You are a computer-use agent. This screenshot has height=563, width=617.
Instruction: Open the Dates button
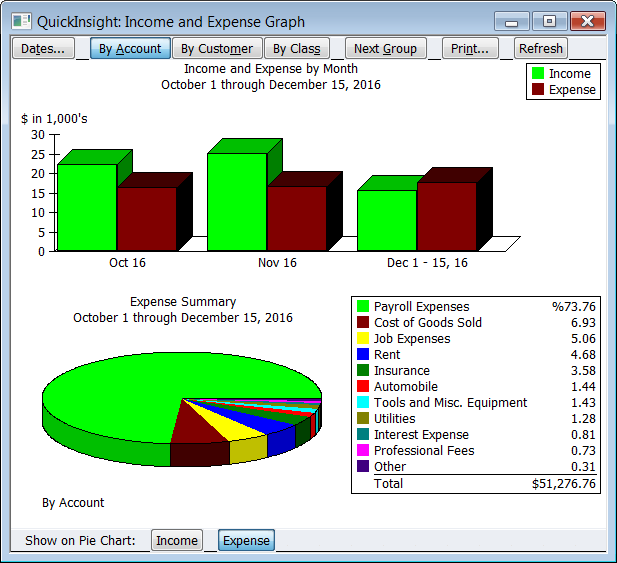tap(43, 48)
